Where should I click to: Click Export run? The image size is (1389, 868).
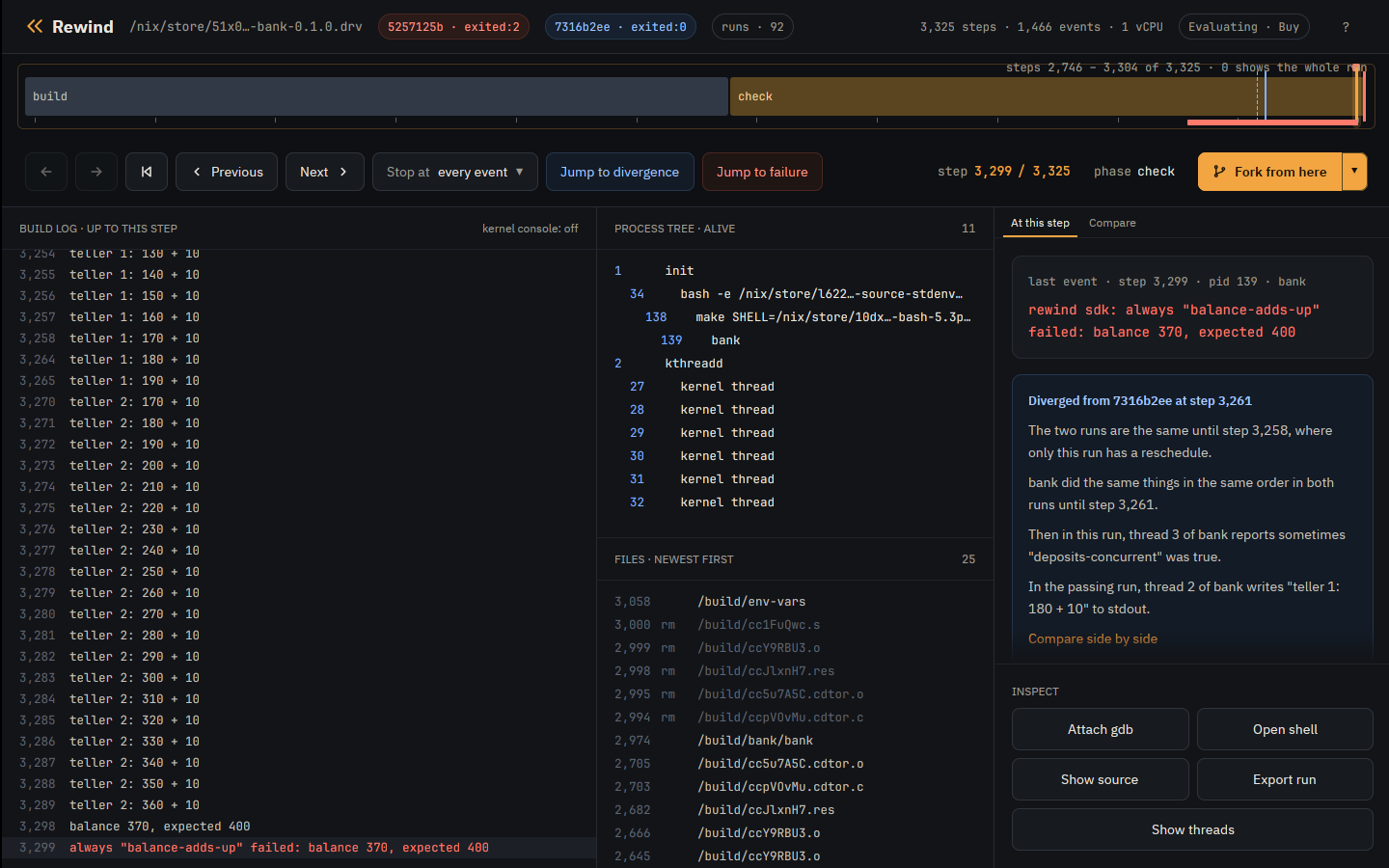(x=1285, y=779)
